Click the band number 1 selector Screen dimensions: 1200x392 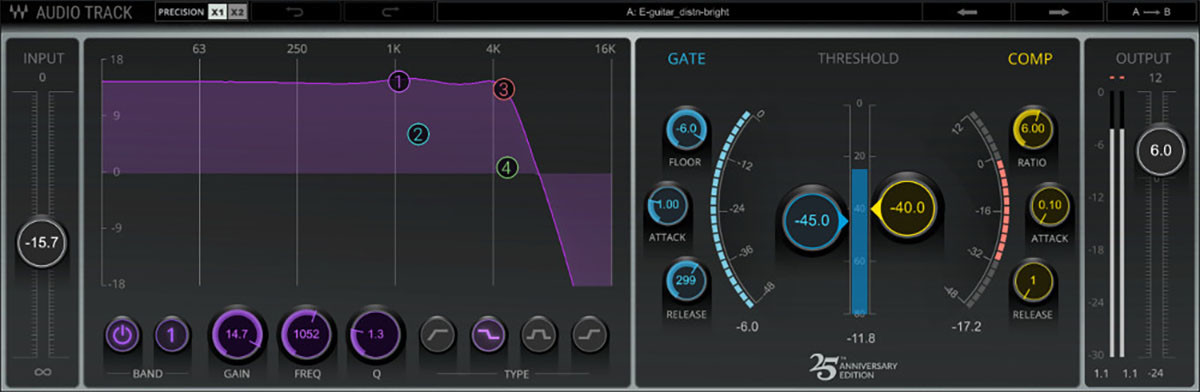[x=171, y=335]
